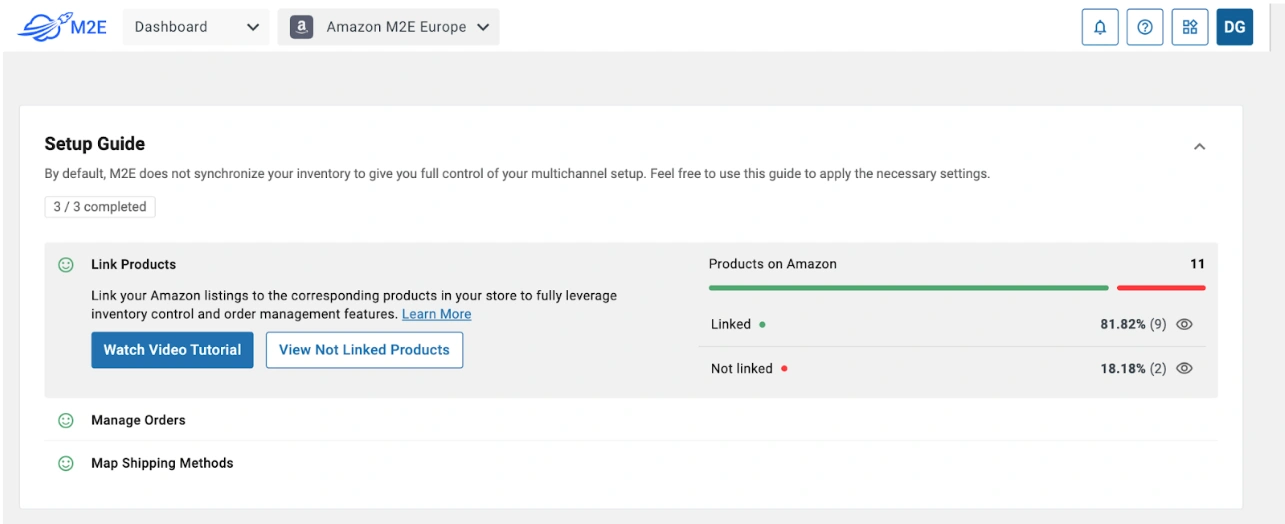
Task: Expand the Manage Orders step
Action: pyautogui.click(x=138, y=421)
